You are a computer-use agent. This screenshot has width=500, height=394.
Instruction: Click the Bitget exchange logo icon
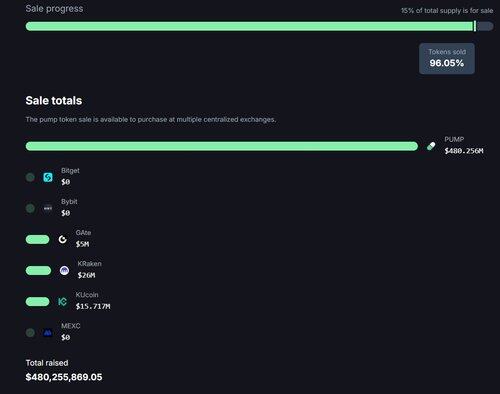coord(48,177)
